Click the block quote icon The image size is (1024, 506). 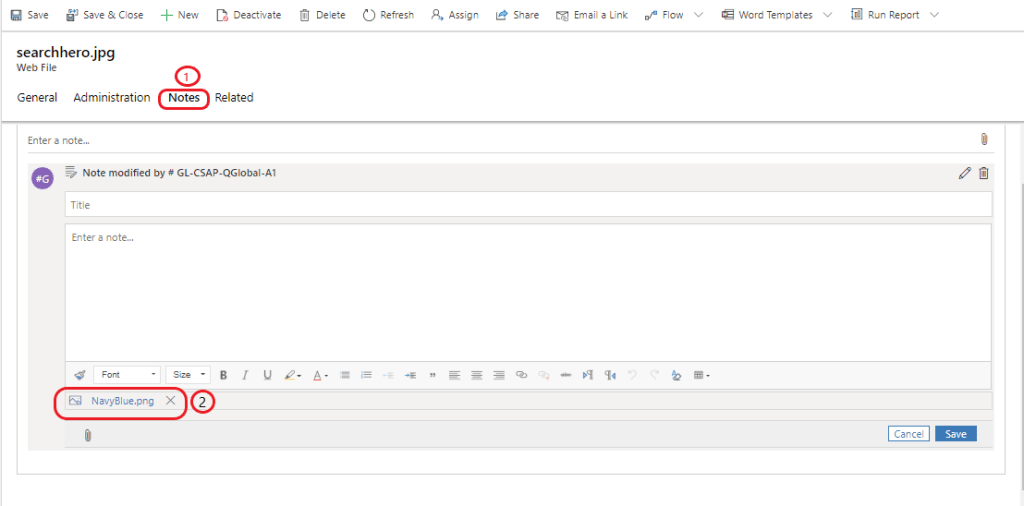[x=432, y=375]
